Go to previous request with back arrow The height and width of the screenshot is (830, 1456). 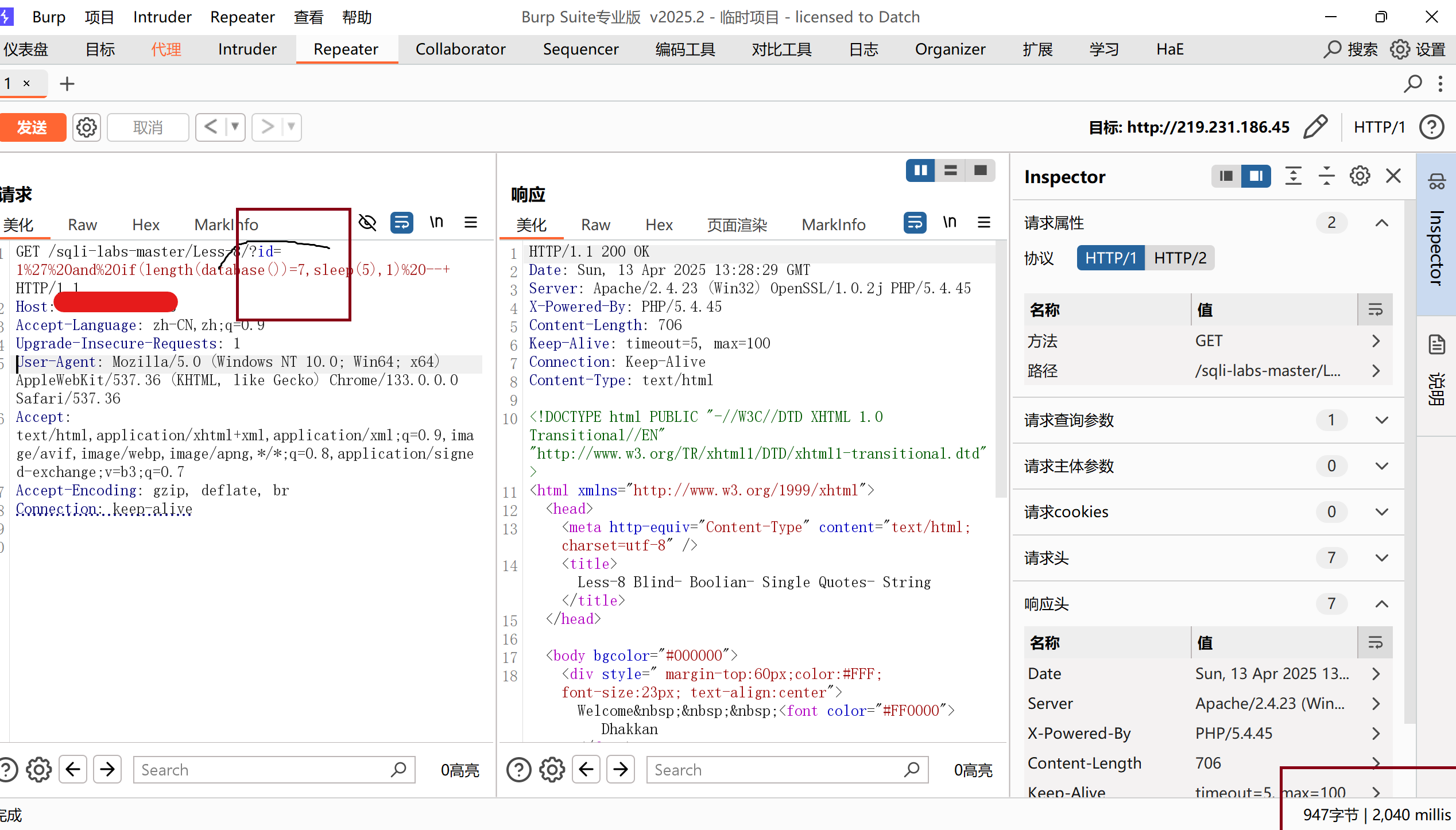211,126
